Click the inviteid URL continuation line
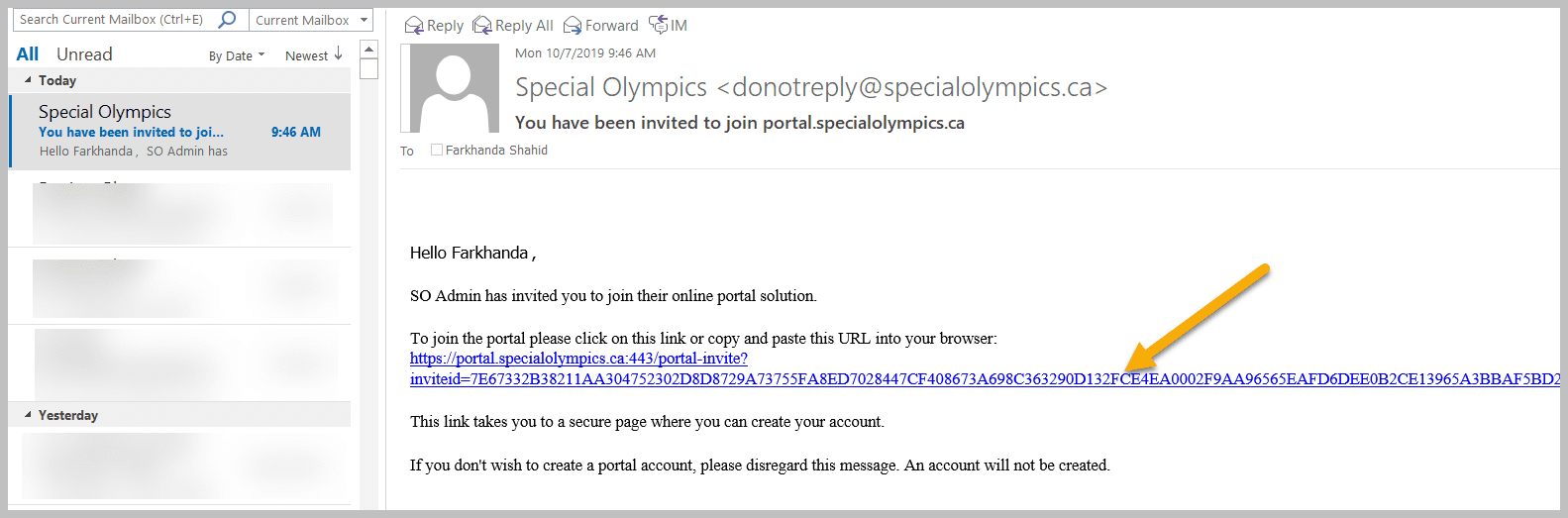The height and width of the screenshot is (518, 1568). coord(985,379)
